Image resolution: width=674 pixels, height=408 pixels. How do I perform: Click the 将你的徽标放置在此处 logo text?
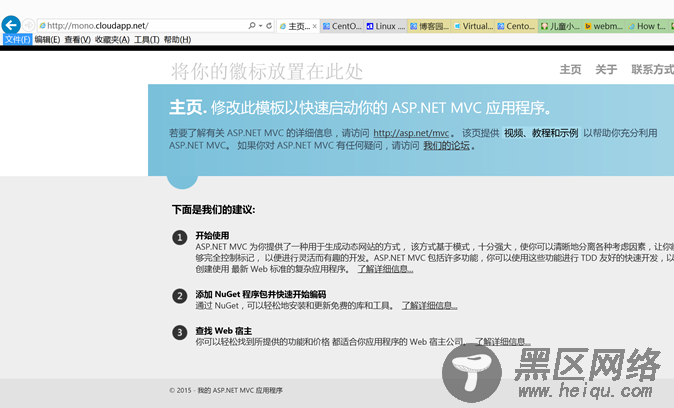267,71
